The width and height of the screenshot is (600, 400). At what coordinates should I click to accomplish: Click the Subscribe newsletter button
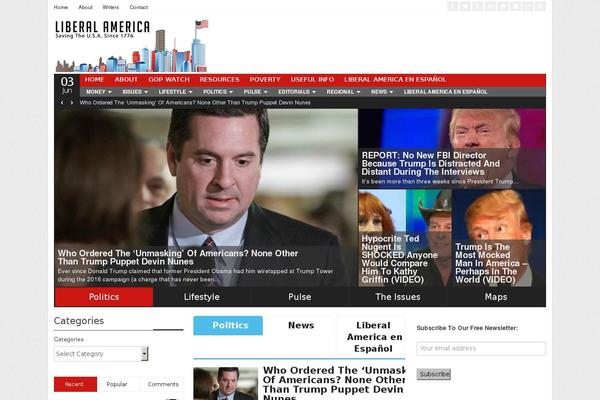pyautogui.click(x=434, y=374)
